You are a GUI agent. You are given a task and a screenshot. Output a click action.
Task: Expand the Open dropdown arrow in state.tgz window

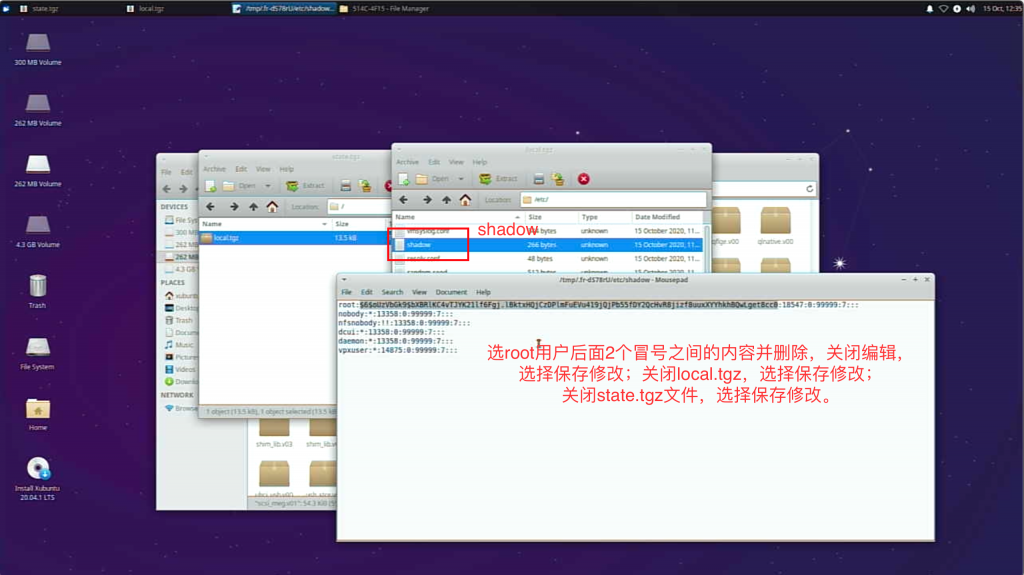coord(268,186)
